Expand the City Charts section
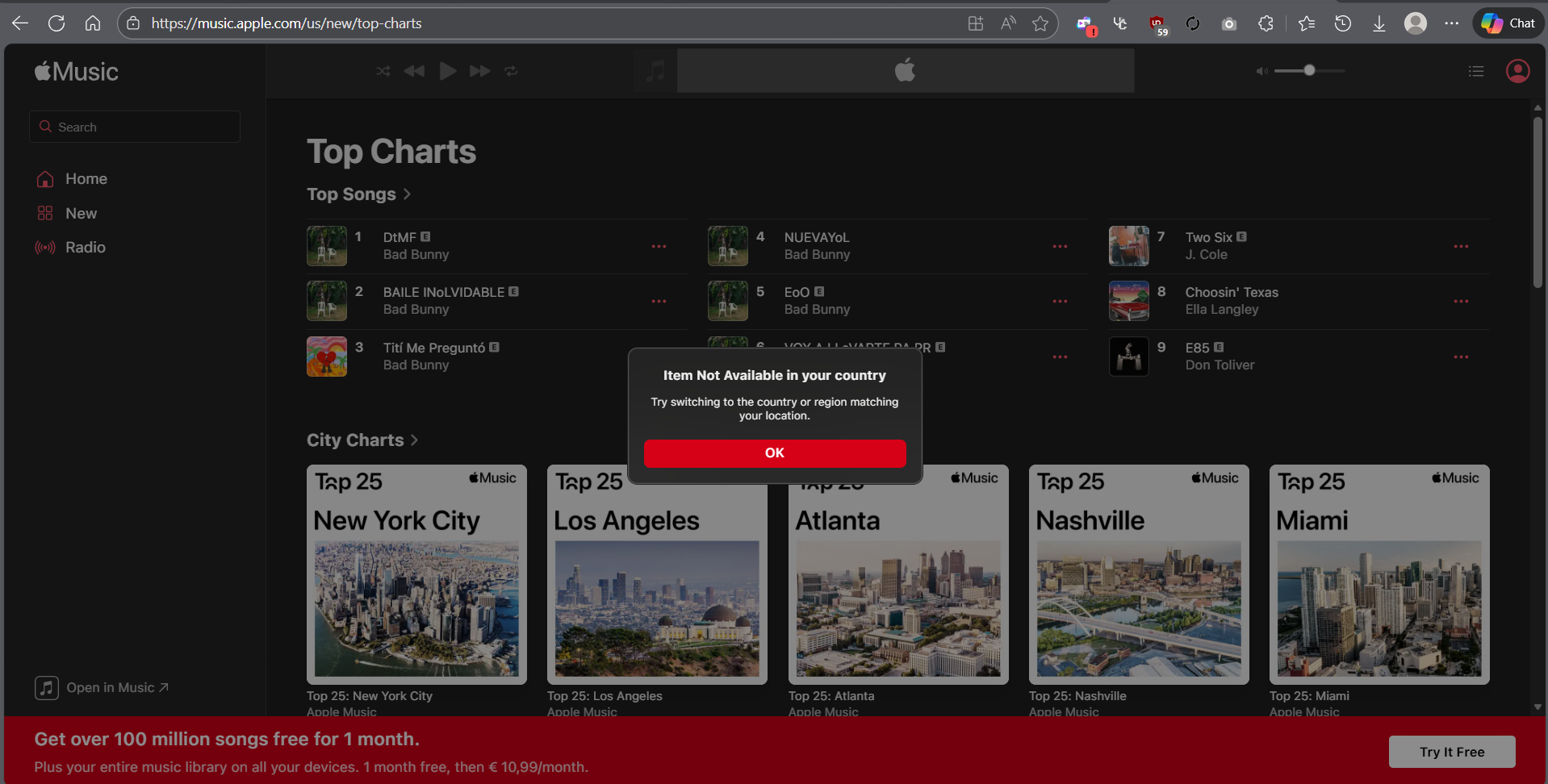The height and width of the screenshot is (784, 1548). (x=362, y=440)
